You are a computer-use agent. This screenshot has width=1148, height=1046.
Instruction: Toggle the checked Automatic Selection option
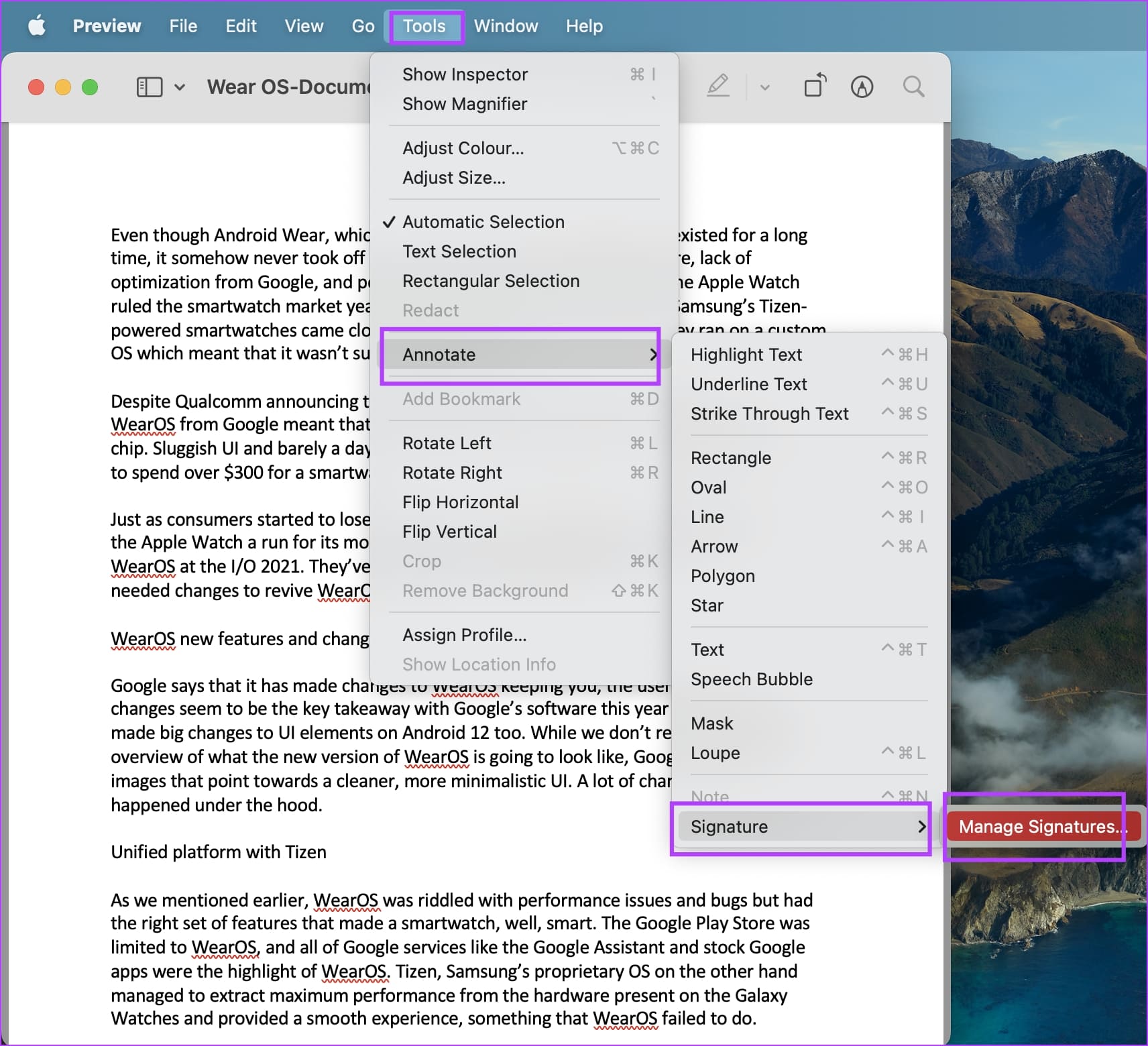click(524, 222)
